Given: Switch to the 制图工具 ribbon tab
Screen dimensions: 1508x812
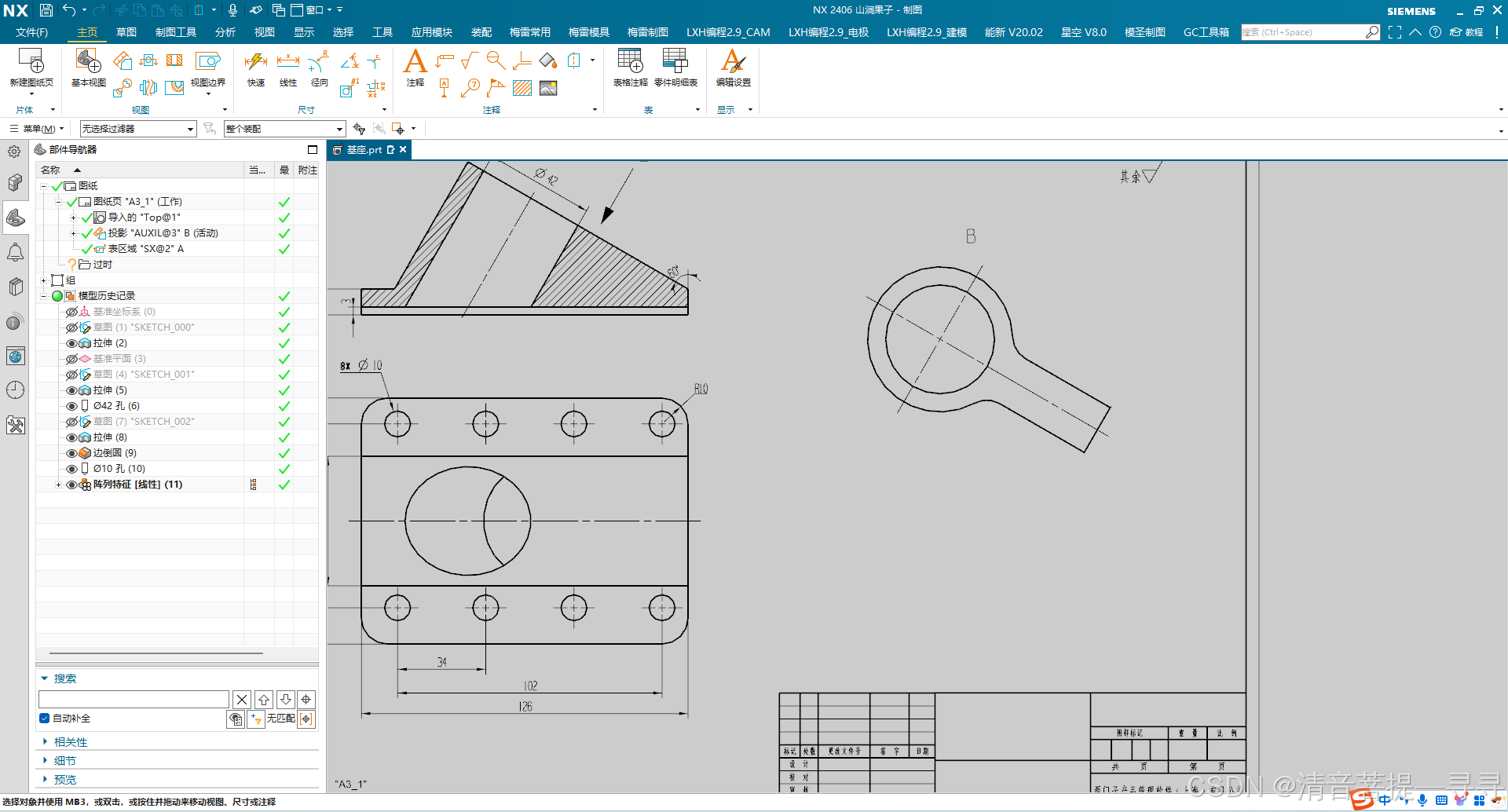Looking at the screenshot, I should tap(176, 32).
